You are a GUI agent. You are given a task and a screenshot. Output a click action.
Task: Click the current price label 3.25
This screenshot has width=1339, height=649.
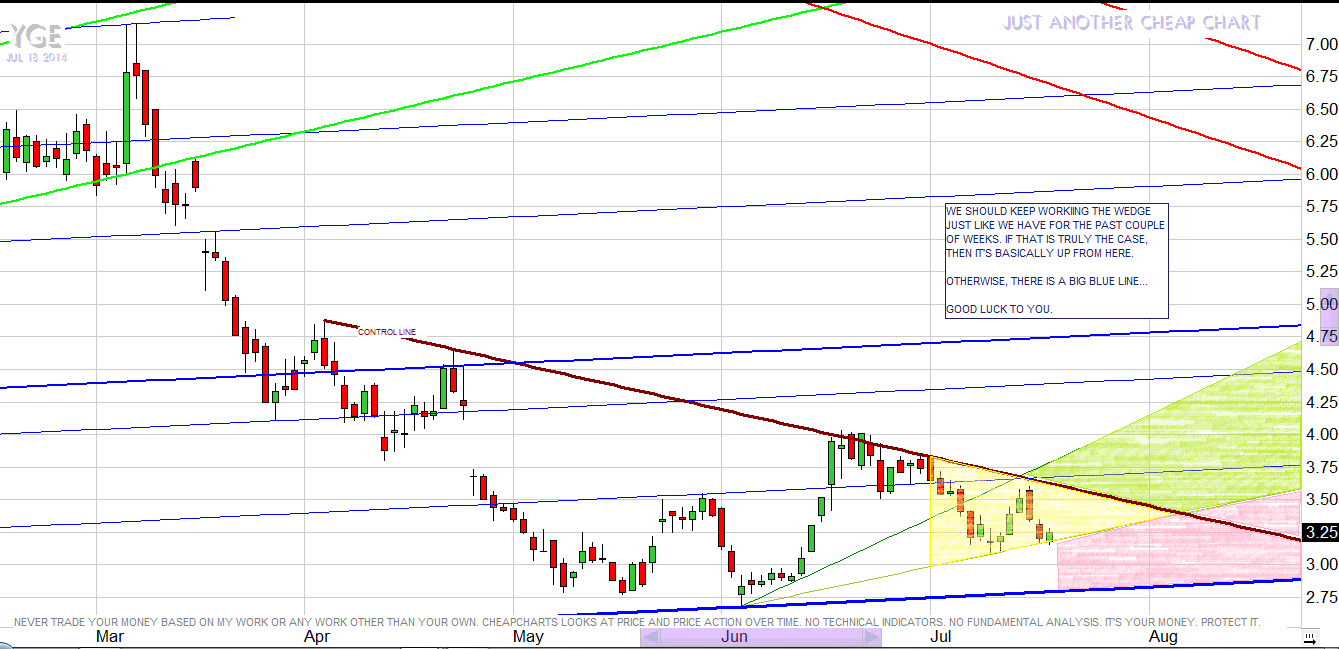pyautogui.click(x=1322, y=532)
